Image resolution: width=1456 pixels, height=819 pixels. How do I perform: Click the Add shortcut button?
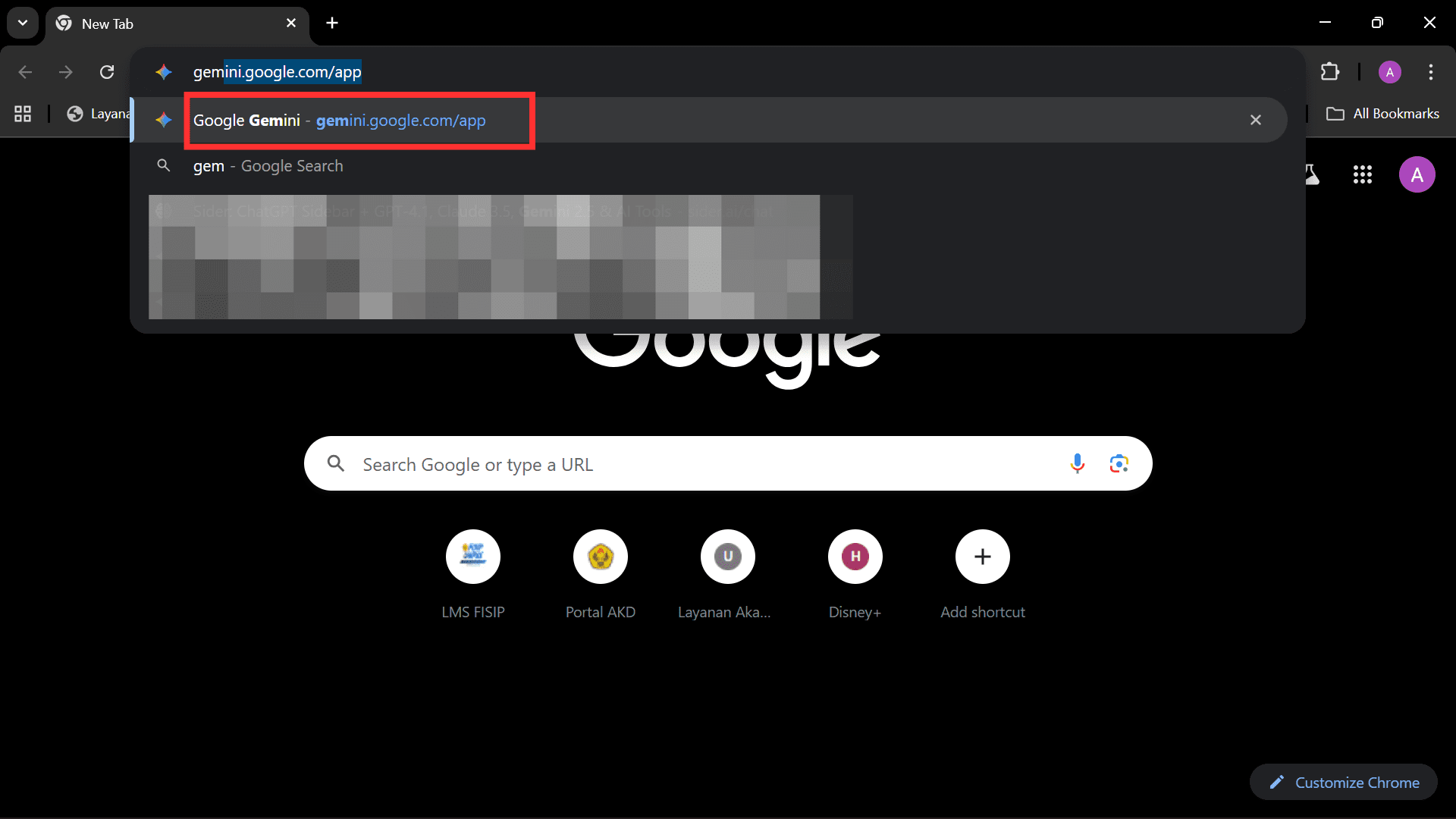982,557
